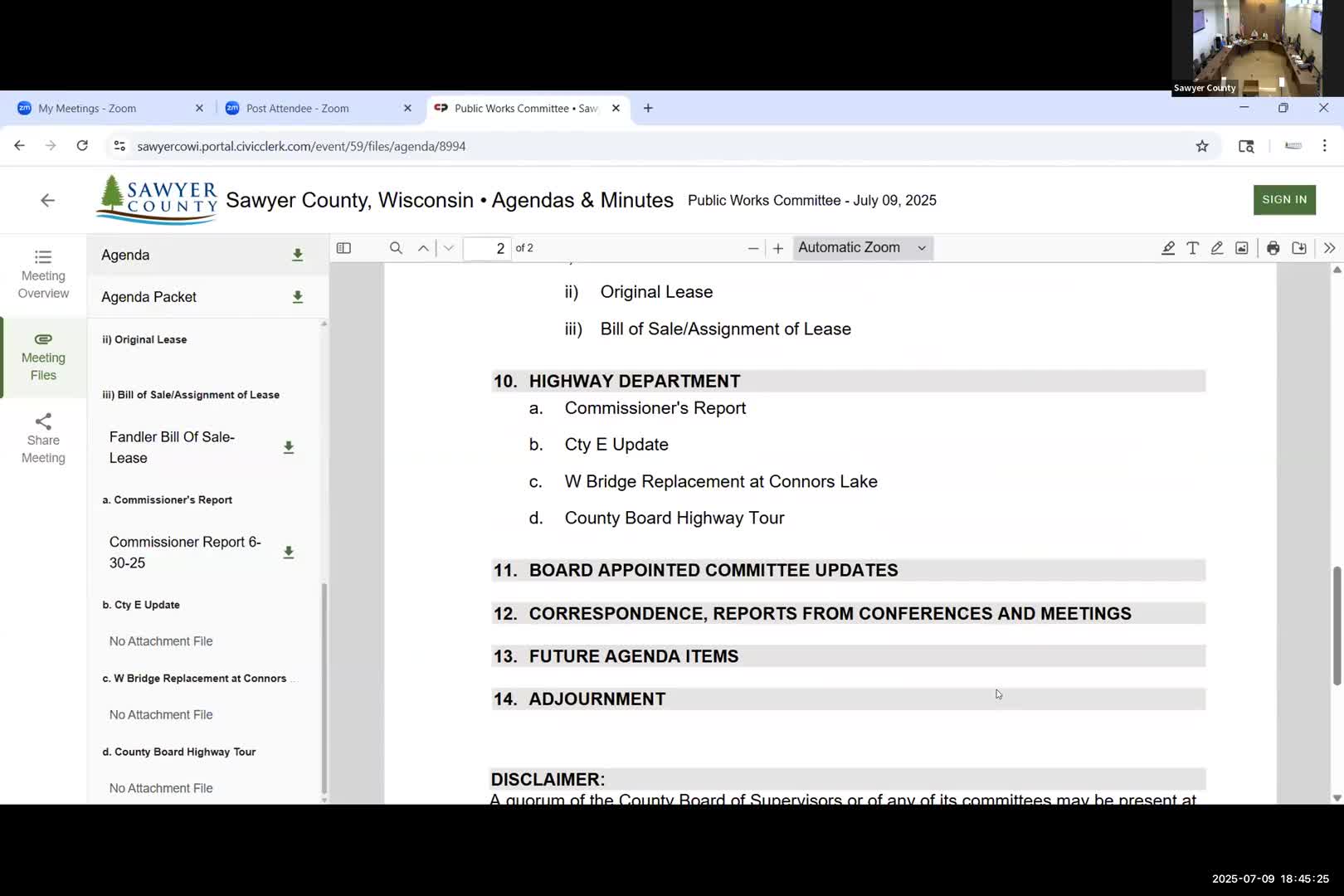Zoom out the PDF document

(x=753, y=248)
